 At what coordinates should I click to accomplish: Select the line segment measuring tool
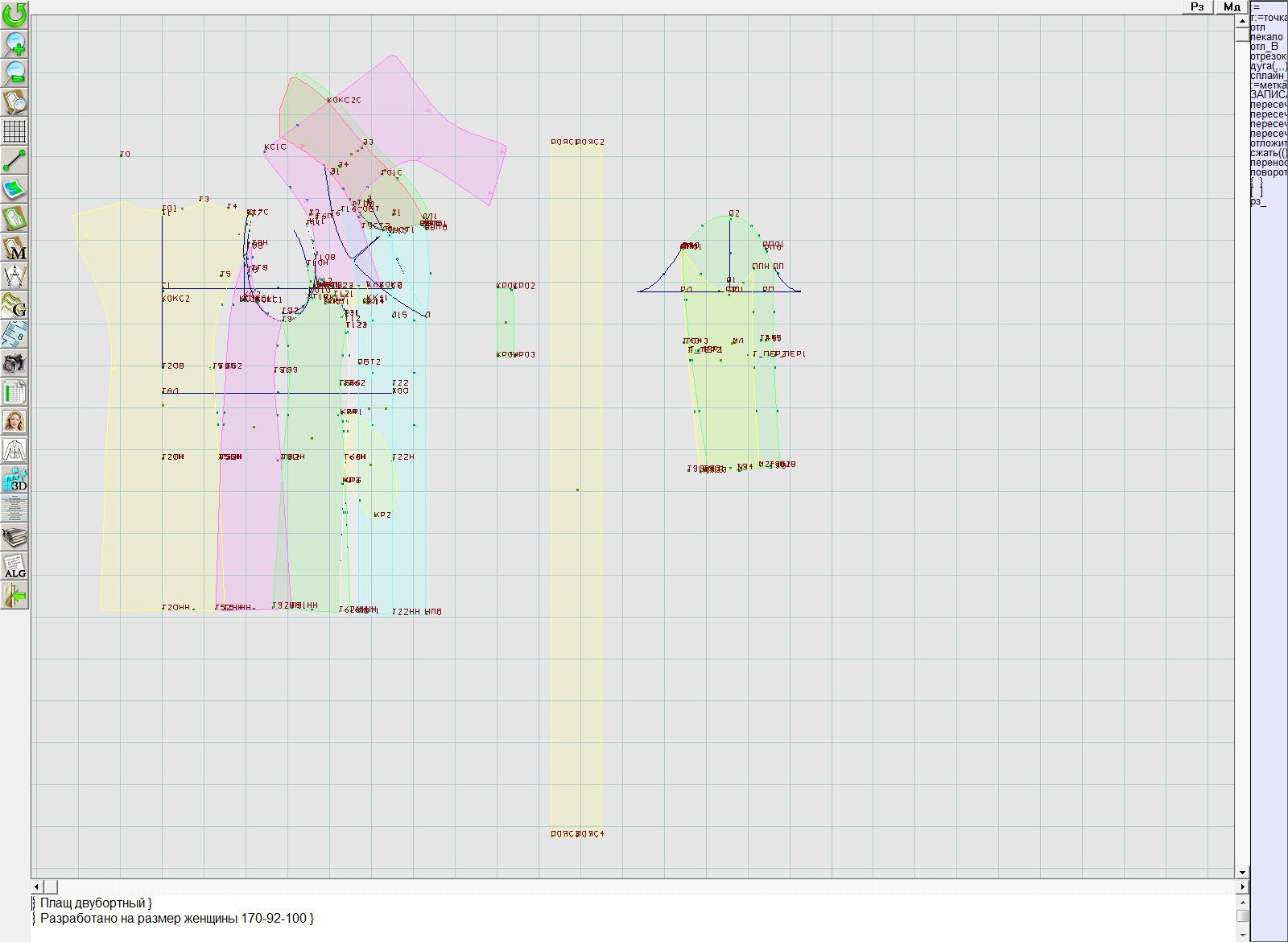pyautogui.click(x=14, y=160)
